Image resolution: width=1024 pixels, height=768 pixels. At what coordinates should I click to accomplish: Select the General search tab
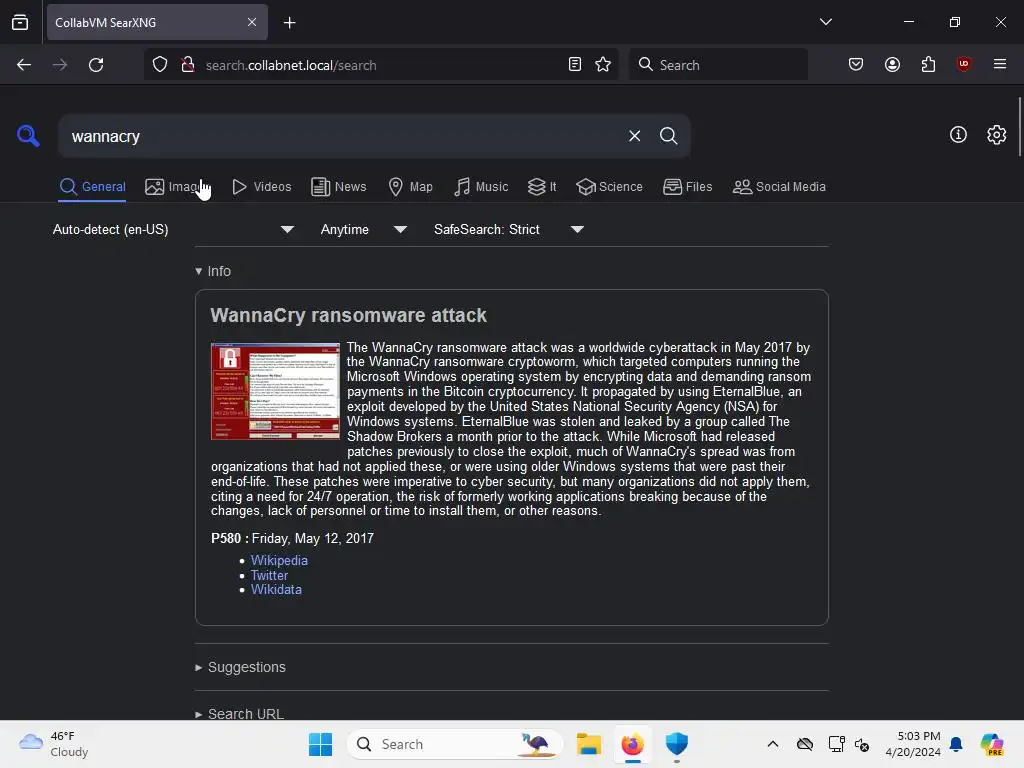coord(92,187)
